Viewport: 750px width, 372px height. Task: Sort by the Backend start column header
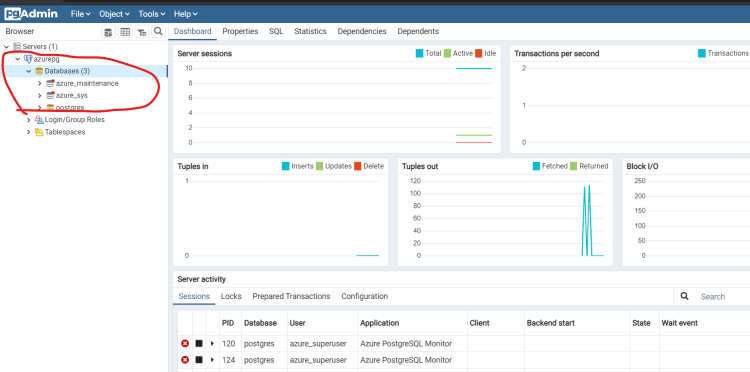pos(577,323)
